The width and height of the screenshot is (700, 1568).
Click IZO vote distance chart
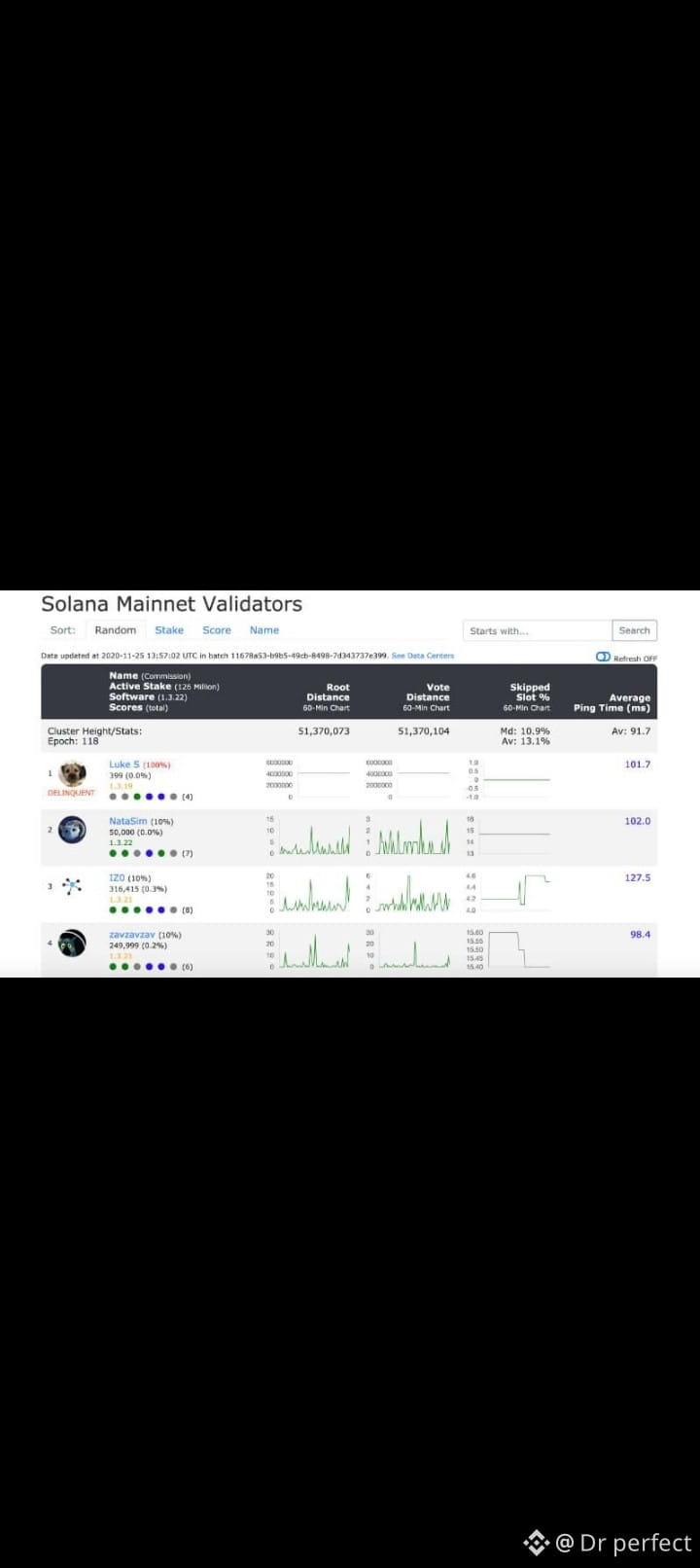click(408, 893)
